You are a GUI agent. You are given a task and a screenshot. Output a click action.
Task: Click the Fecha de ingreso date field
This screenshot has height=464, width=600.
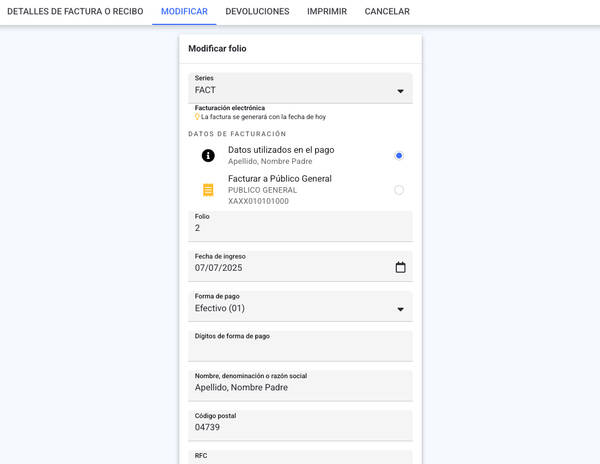[x=290, y=268]
